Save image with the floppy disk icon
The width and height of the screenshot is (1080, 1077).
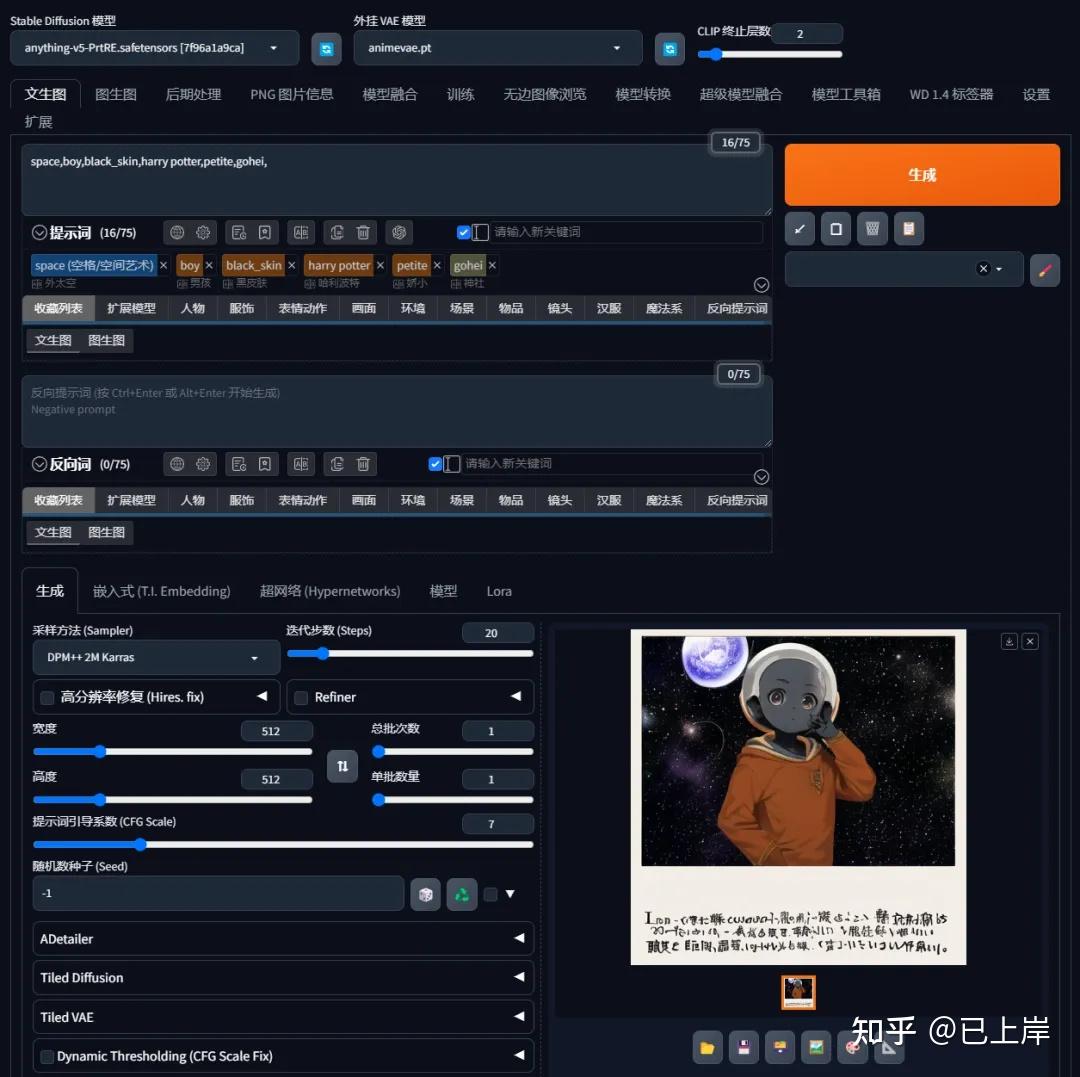coord(744,1047)
